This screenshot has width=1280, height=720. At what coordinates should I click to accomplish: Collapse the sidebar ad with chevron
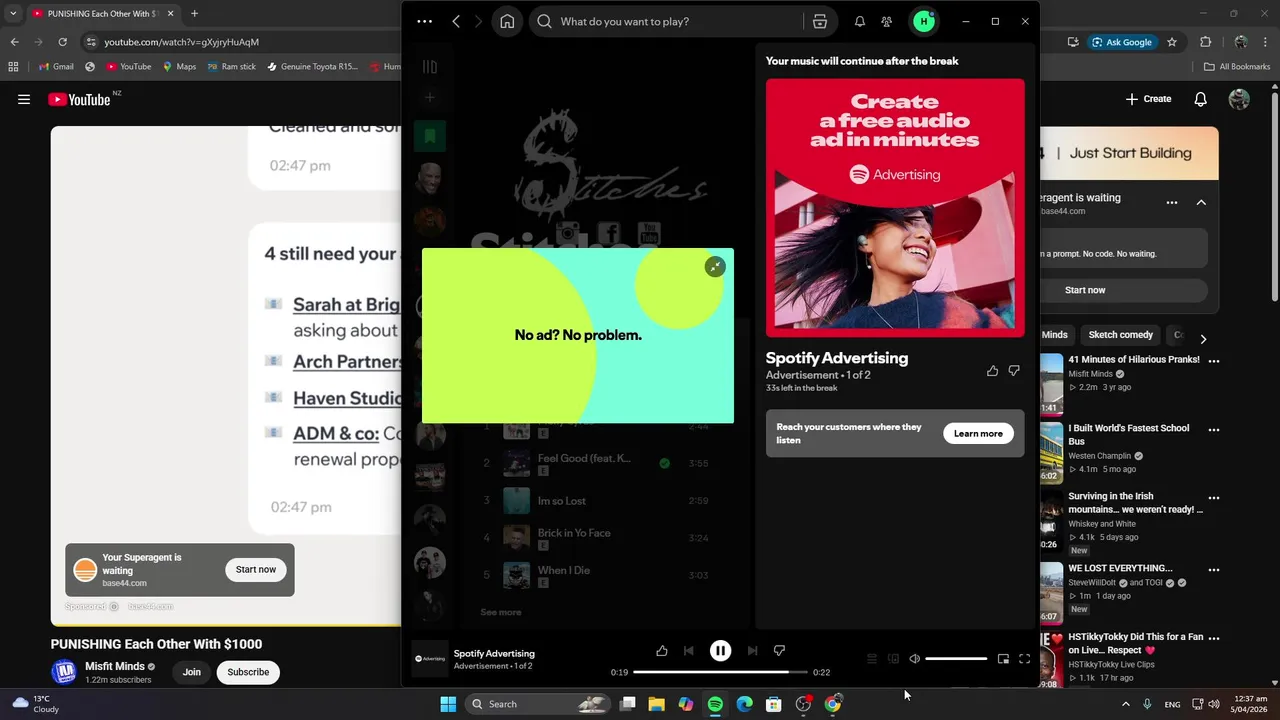tap(1201, 202)
